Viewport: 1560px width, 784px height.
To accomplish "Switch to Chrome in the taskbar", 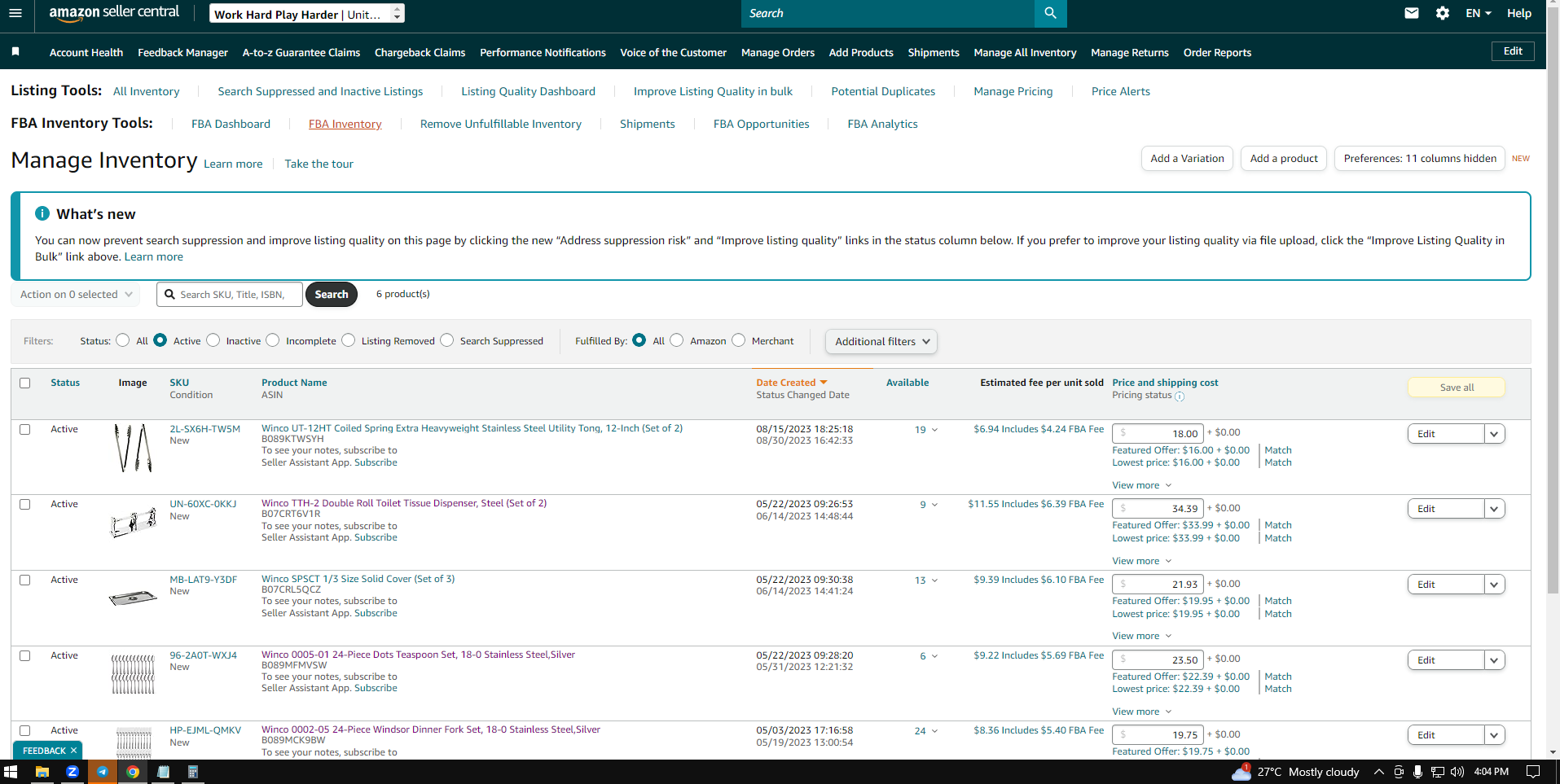I will tap(133, 772).
